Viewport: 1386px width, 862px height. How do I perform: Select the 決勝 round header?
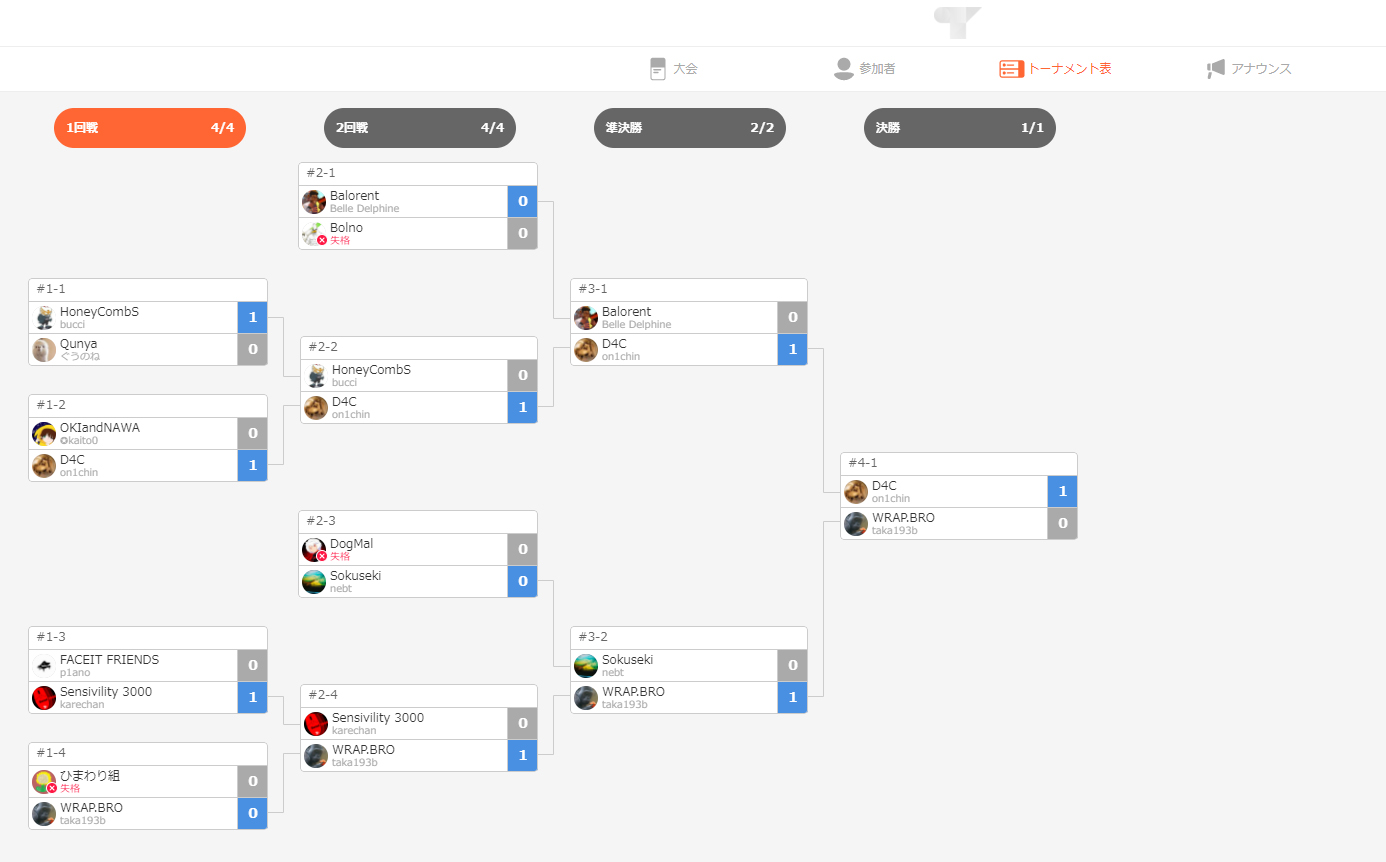[x=960, y=128]
